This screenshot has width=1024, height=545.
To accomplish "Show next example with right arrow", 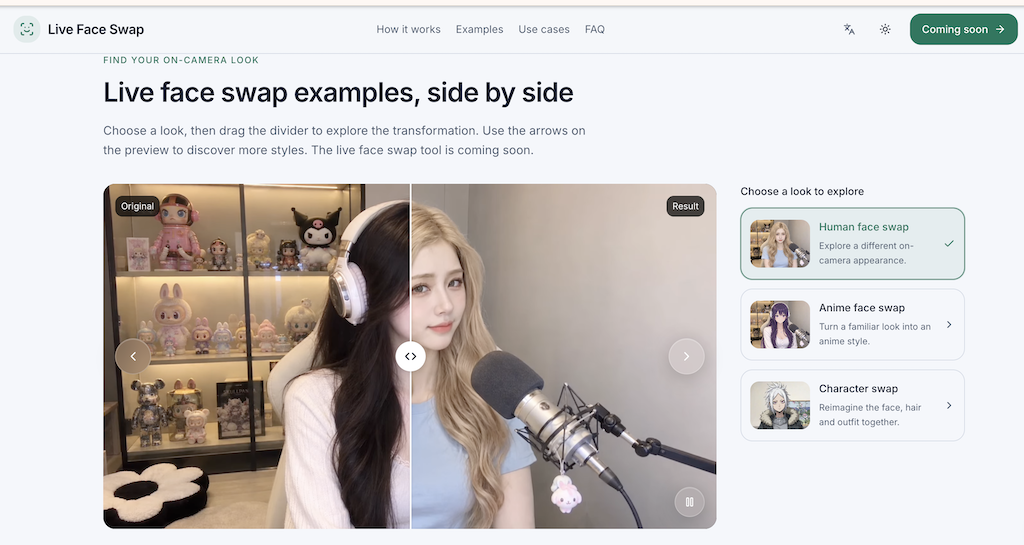I will click(686, 356).
